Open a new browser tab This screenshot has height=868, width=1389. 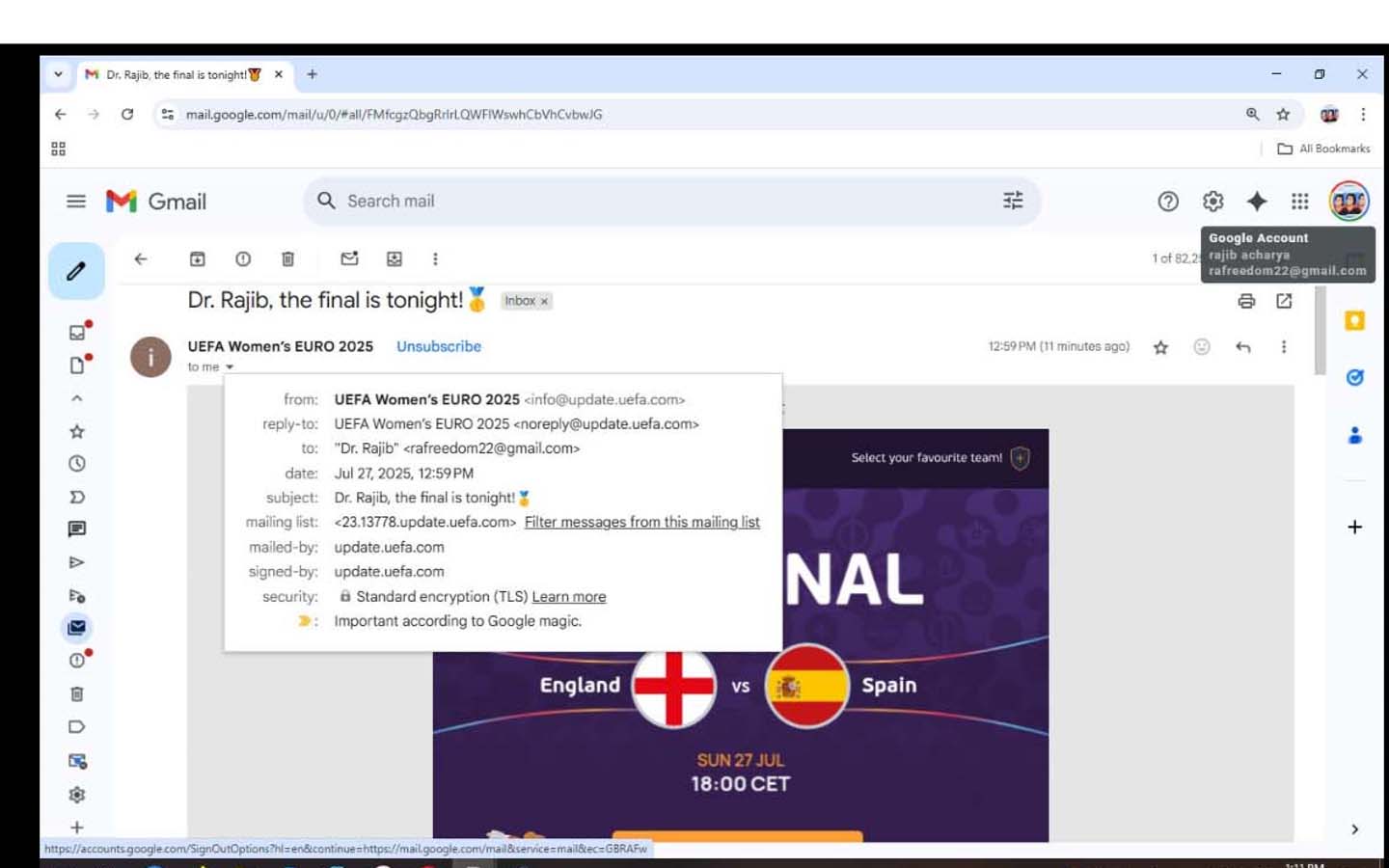312,74
